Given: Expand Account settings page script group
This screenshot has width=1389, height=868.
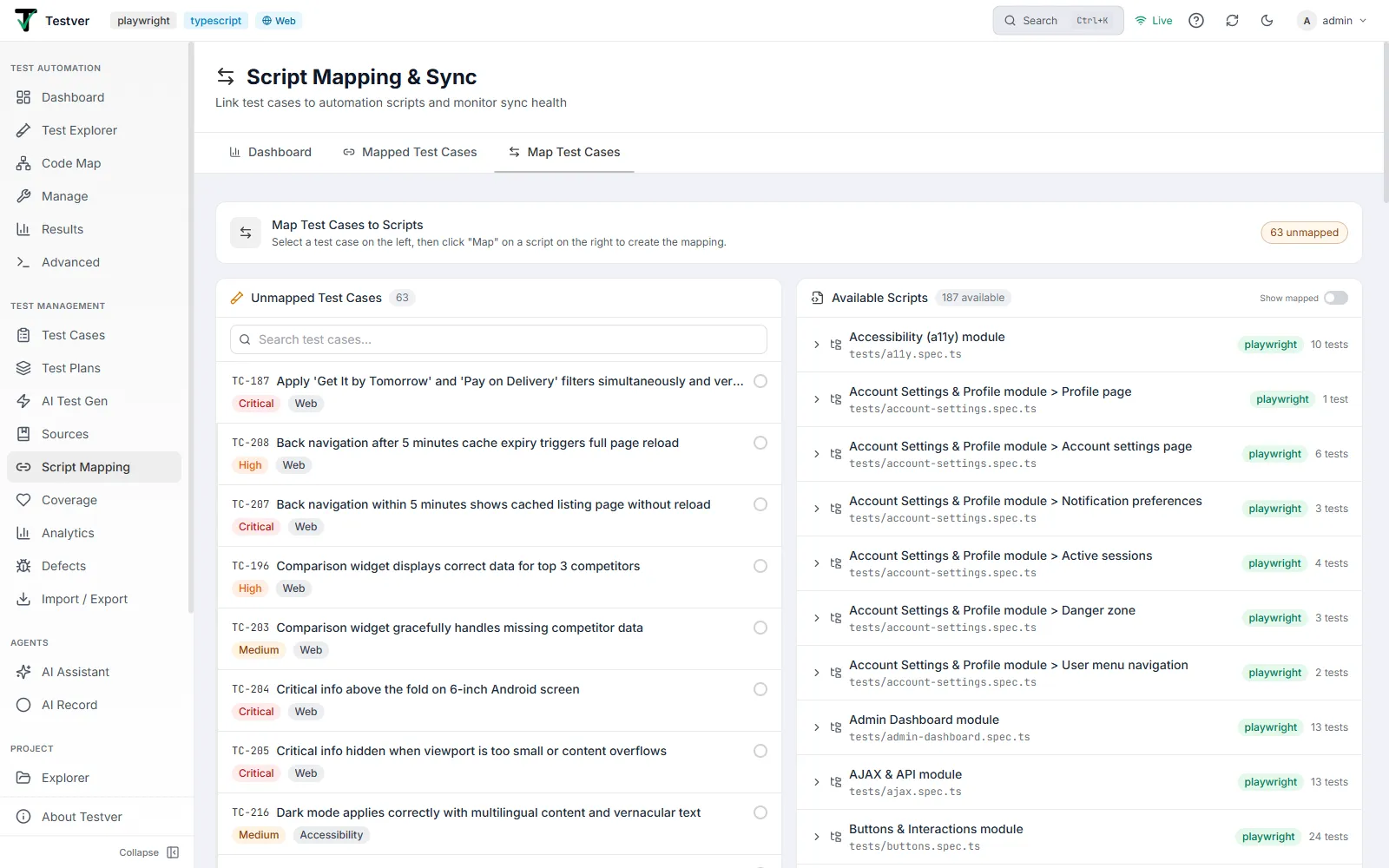Looking at the screenshot, I should pos(817,454).
